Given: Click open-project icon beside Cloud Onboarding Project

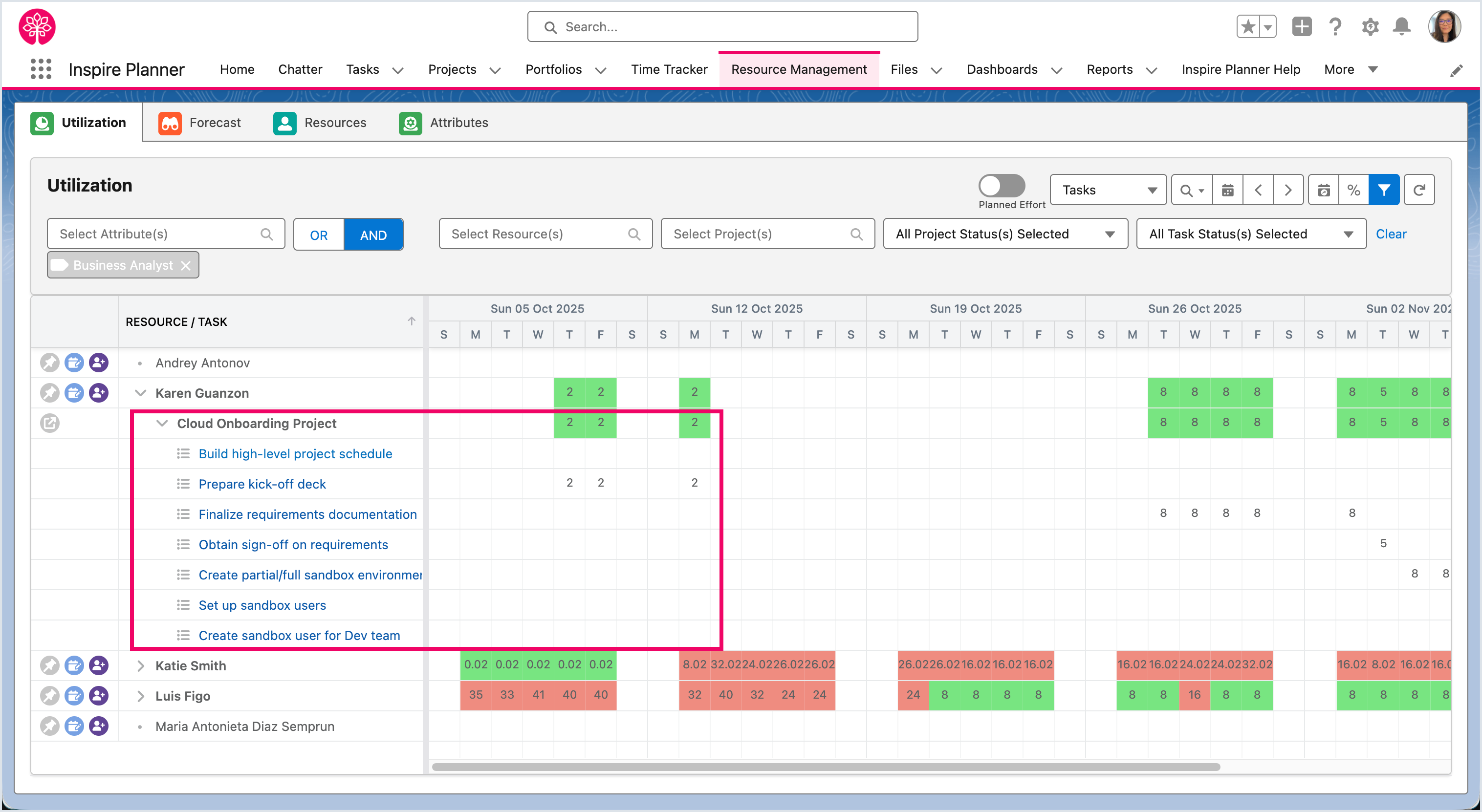Looking at the screenshot, I should 49,424.
